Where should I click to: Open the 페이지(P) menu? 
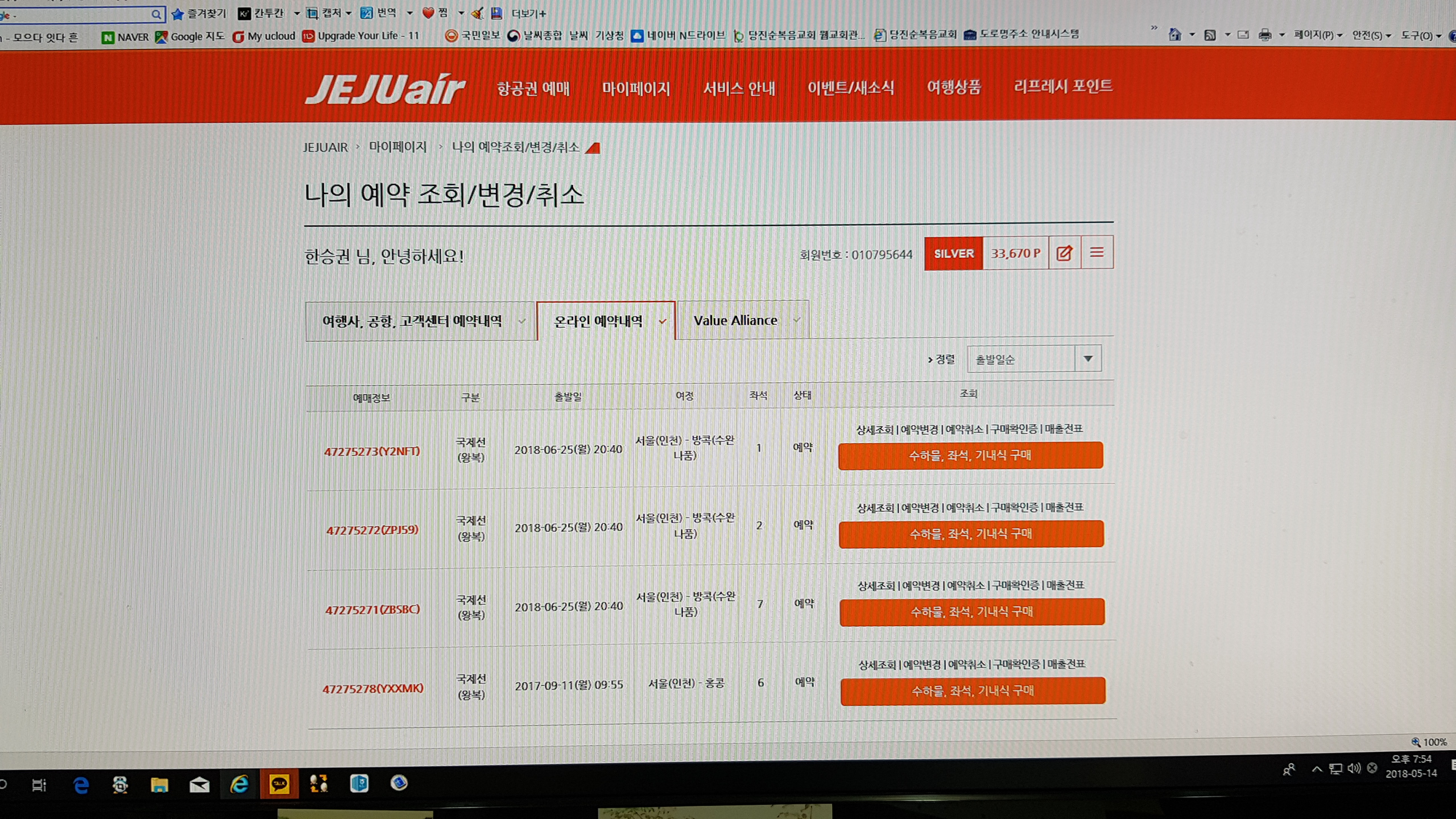coord(1318,35)
